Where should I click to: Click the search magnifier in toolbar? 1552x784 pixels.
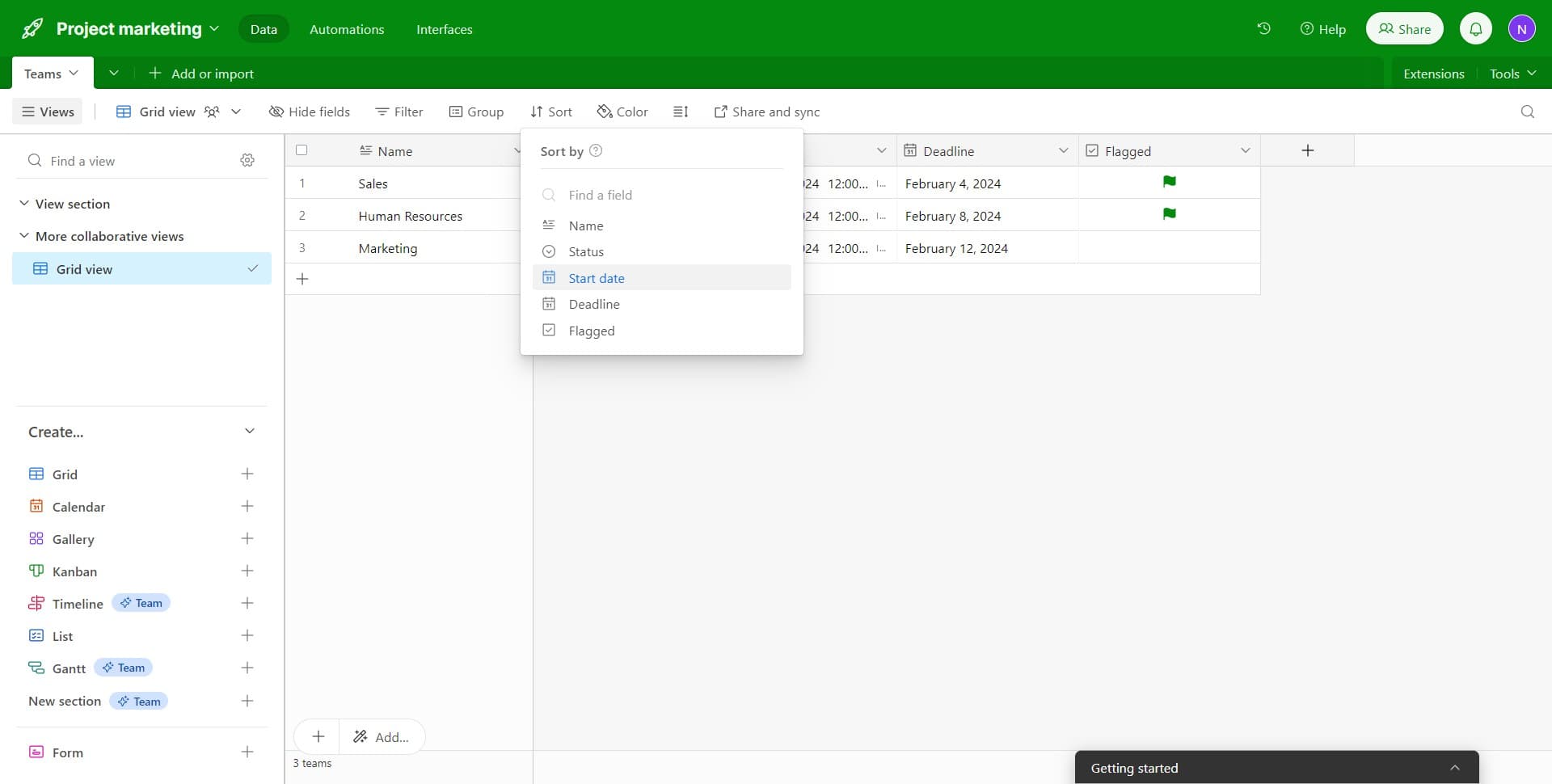[1527, 112]
